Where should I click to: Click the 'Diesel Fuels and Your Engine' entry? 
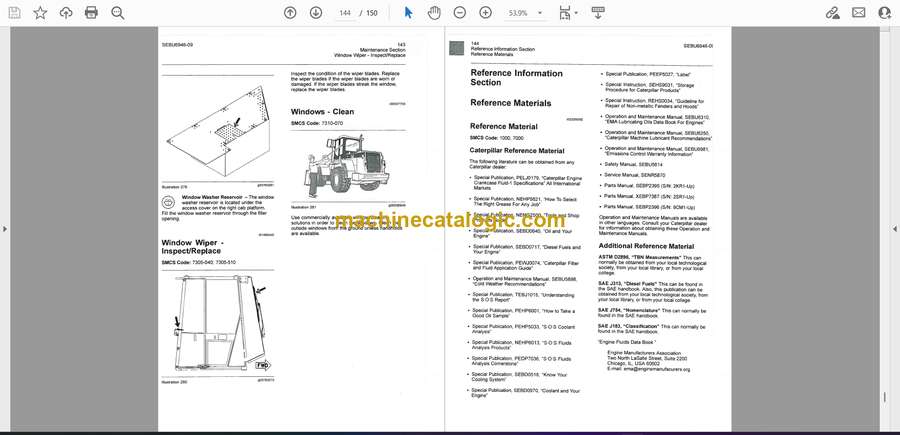click(x=524, y=249)
